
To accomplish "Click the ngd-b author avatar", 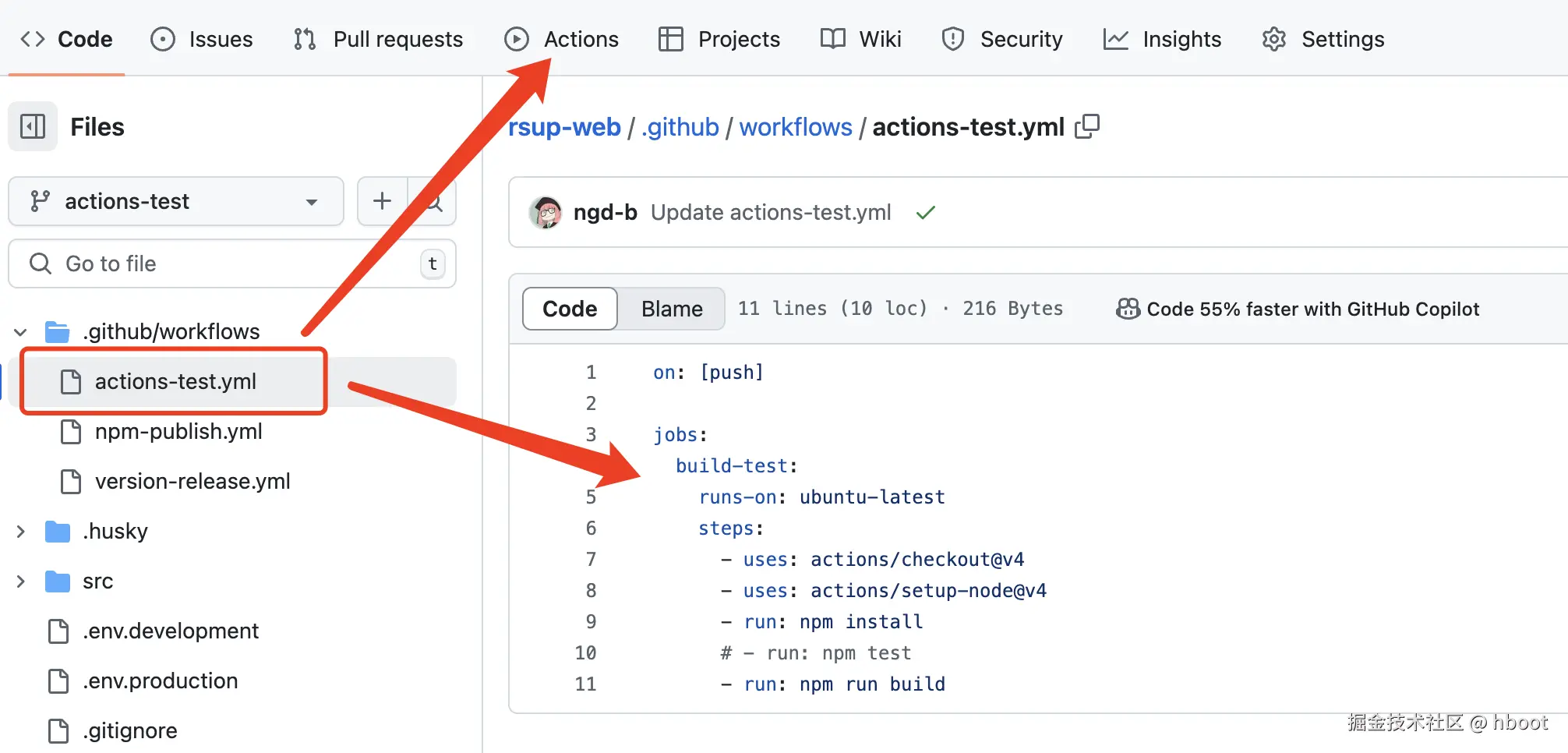I will pos(546,212).
